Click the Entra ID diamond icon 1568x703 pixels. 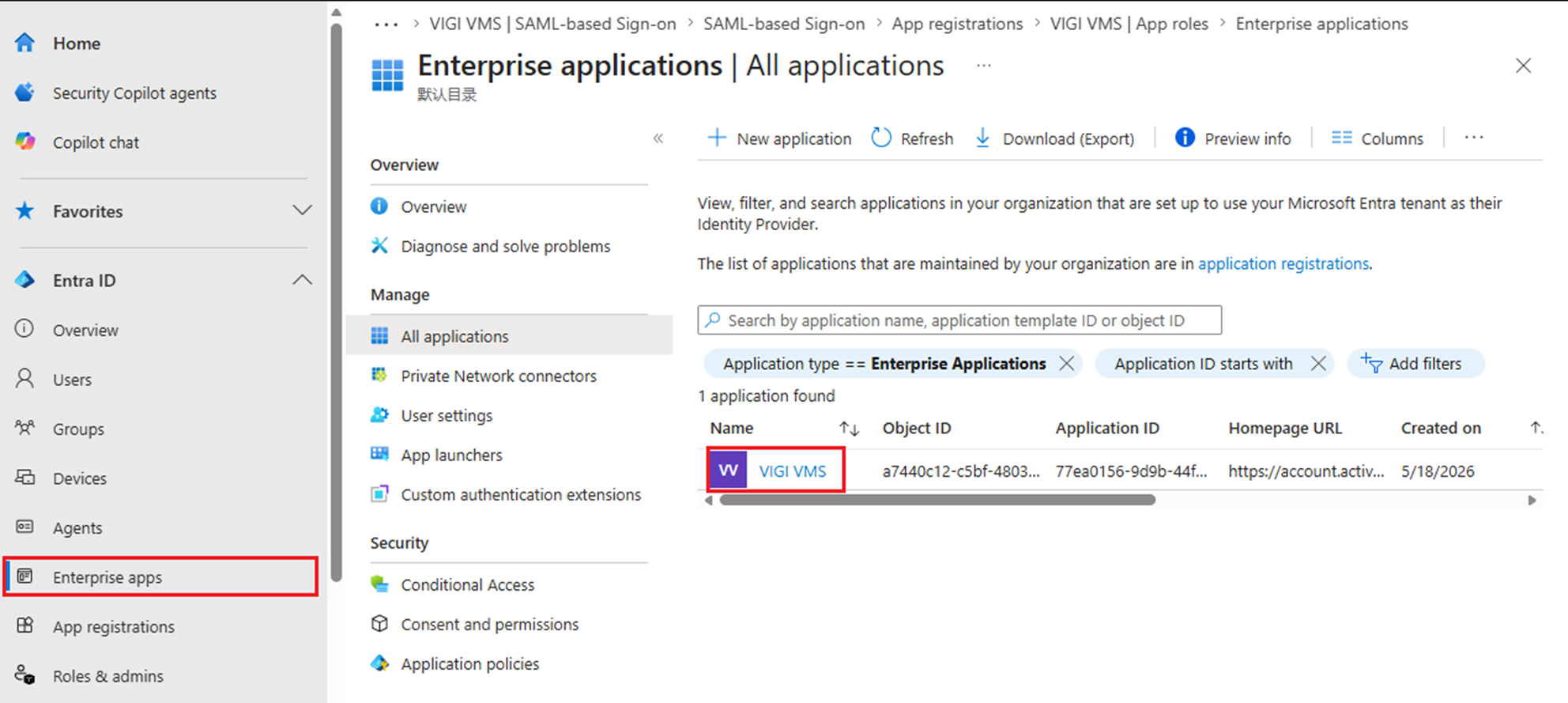tap(25, 280)
